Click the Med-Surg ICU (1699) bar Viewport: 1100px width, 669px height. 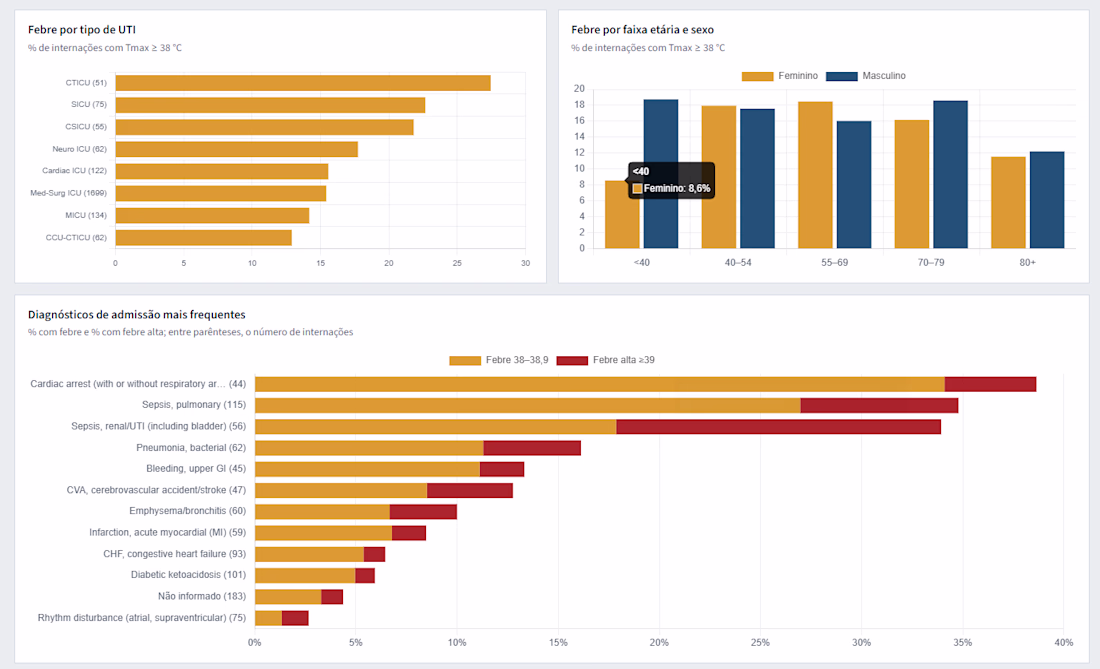[221, 194]
